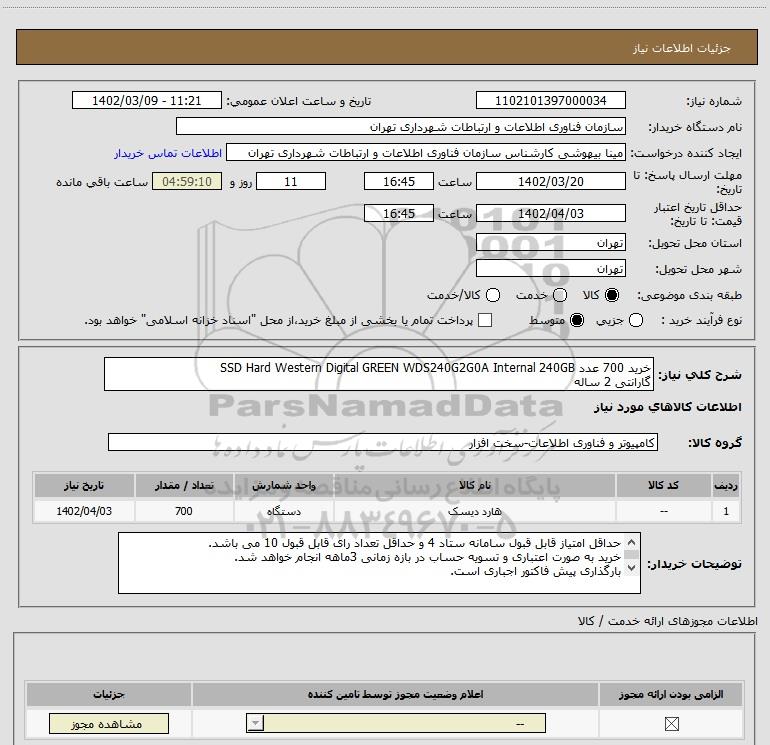This screenshot has height=745, width=770.
Task: Click the جزئیات column header in license table
Action: tap(109, 694)
